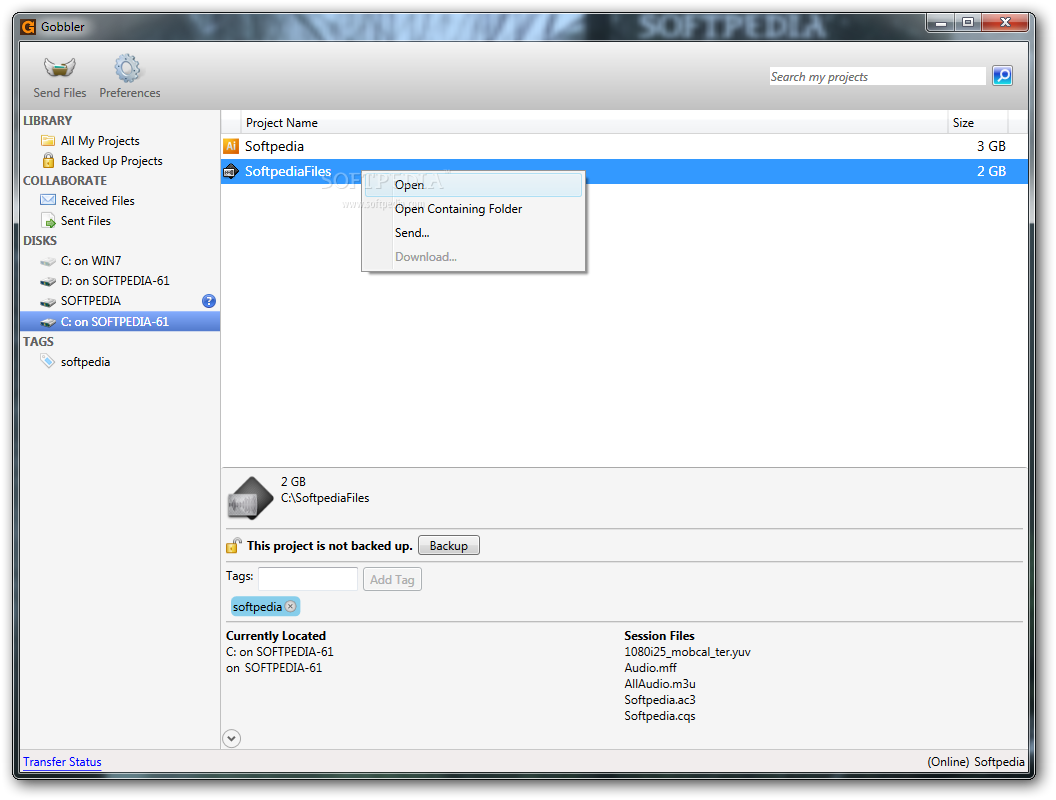1056x800 pixels.
Task: Select C: on SOFTPEDIA-61 disk label
Action: (x=114, y=322)
